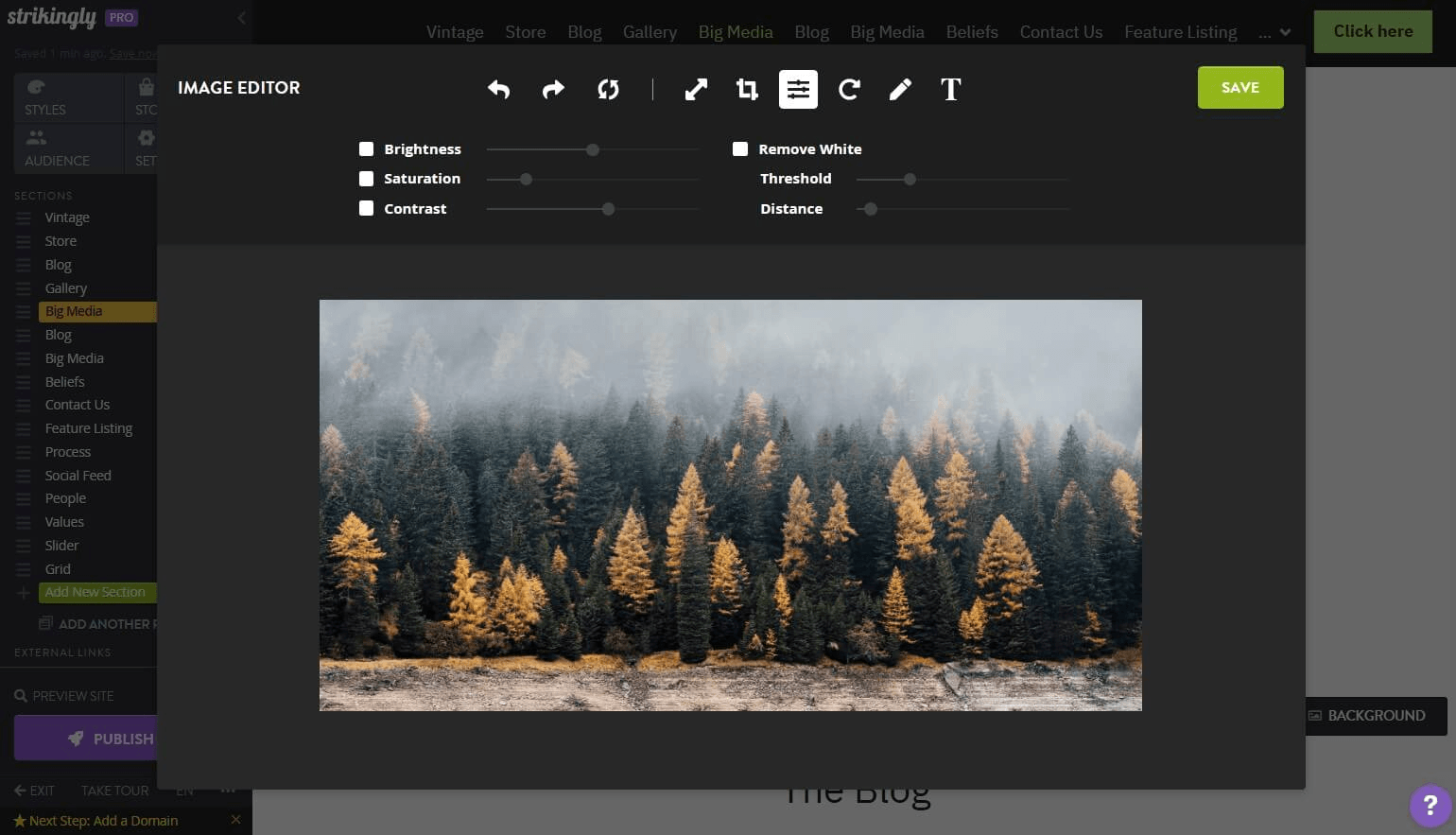Select the Rotate tool
The width and height of the screenshot is (1456, 835).
(849, 89)
